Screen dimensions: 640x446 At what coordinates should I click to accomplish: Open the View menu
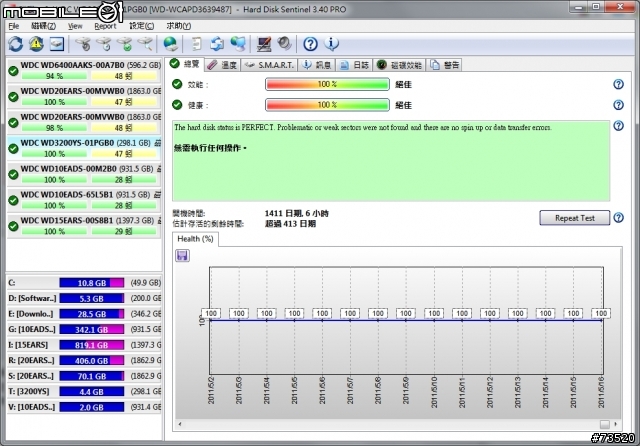tap(75, 26)
